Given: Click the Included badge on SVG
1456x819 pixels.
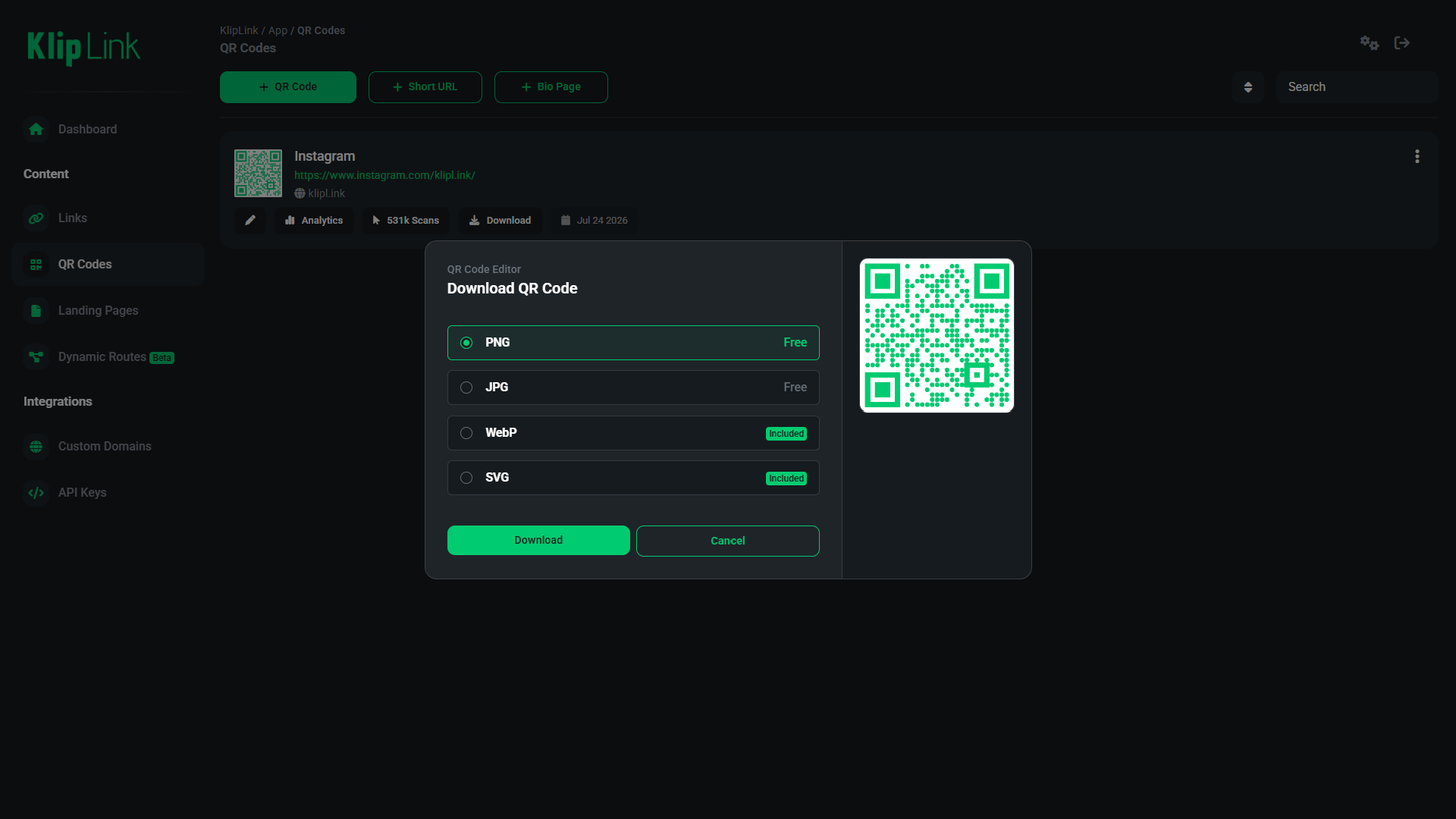Looking at the screenshot, I should [786, 479].
